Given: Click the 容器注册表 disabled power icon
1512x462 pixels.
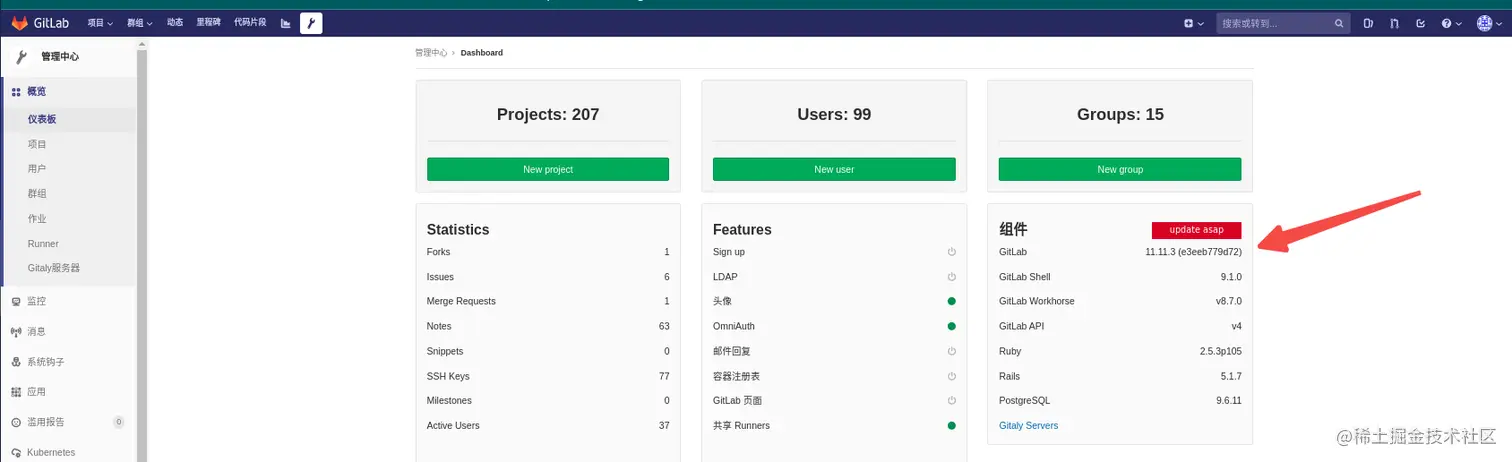Looking at the screenshot, I should [951, 376].
